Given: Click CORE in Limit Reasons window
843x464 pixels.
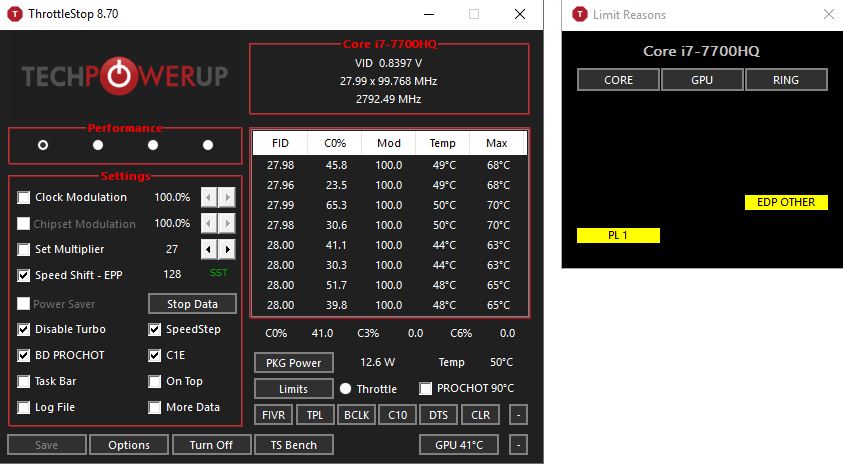Looking at the screenshot, I should 618,80.
